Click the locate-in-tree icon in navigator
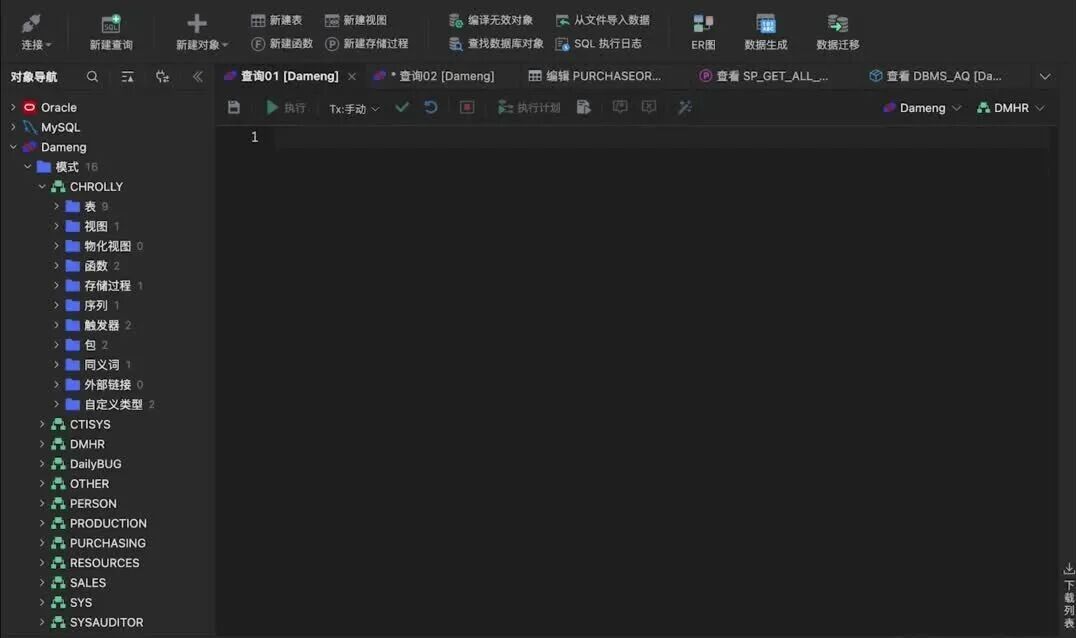1076x638 pixels. [163, 77]
